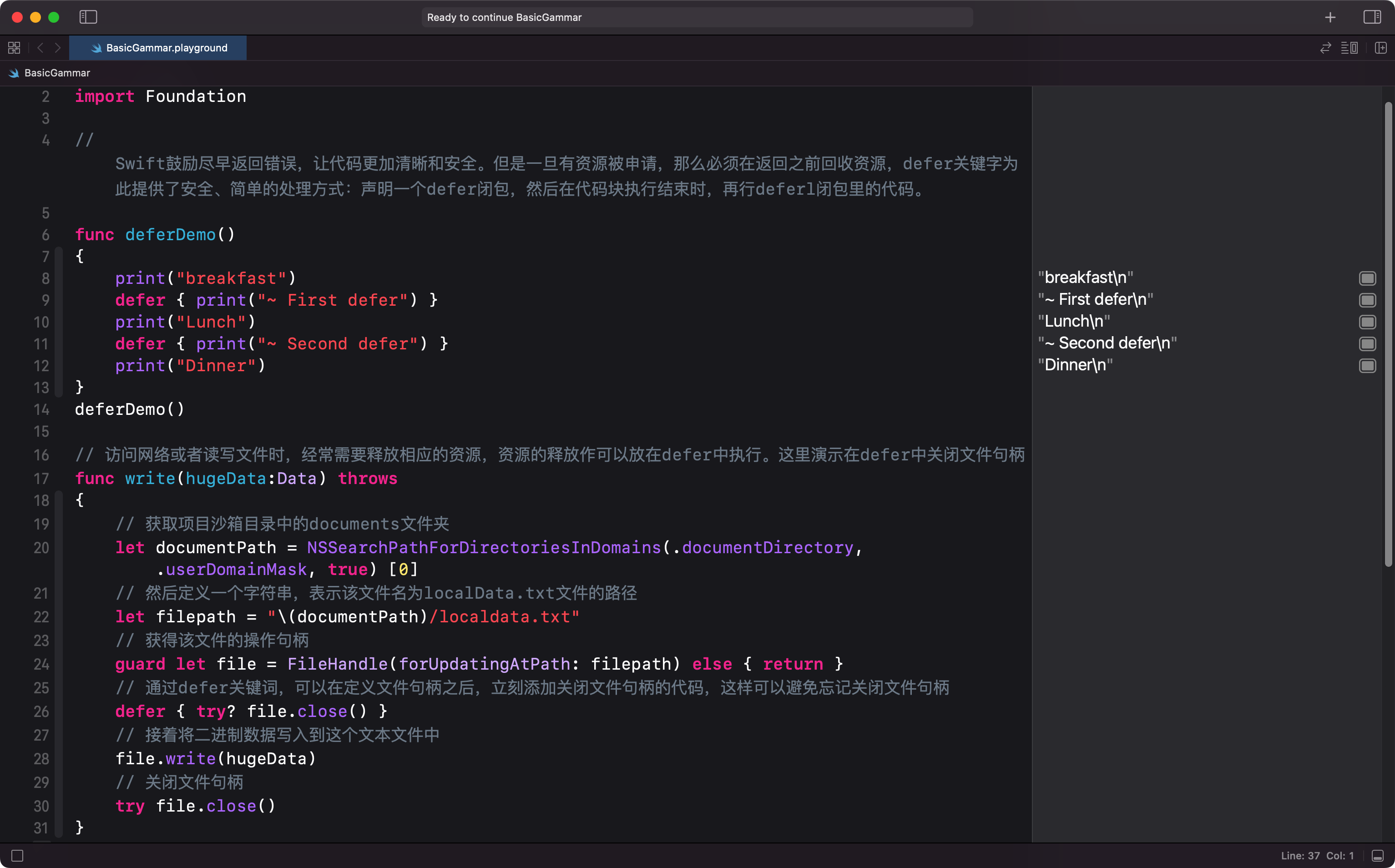Screen dimensions: 1395x868
Task: Click 'file.write(hugeData)' on line 28
Action: click(x=215, y=759)
